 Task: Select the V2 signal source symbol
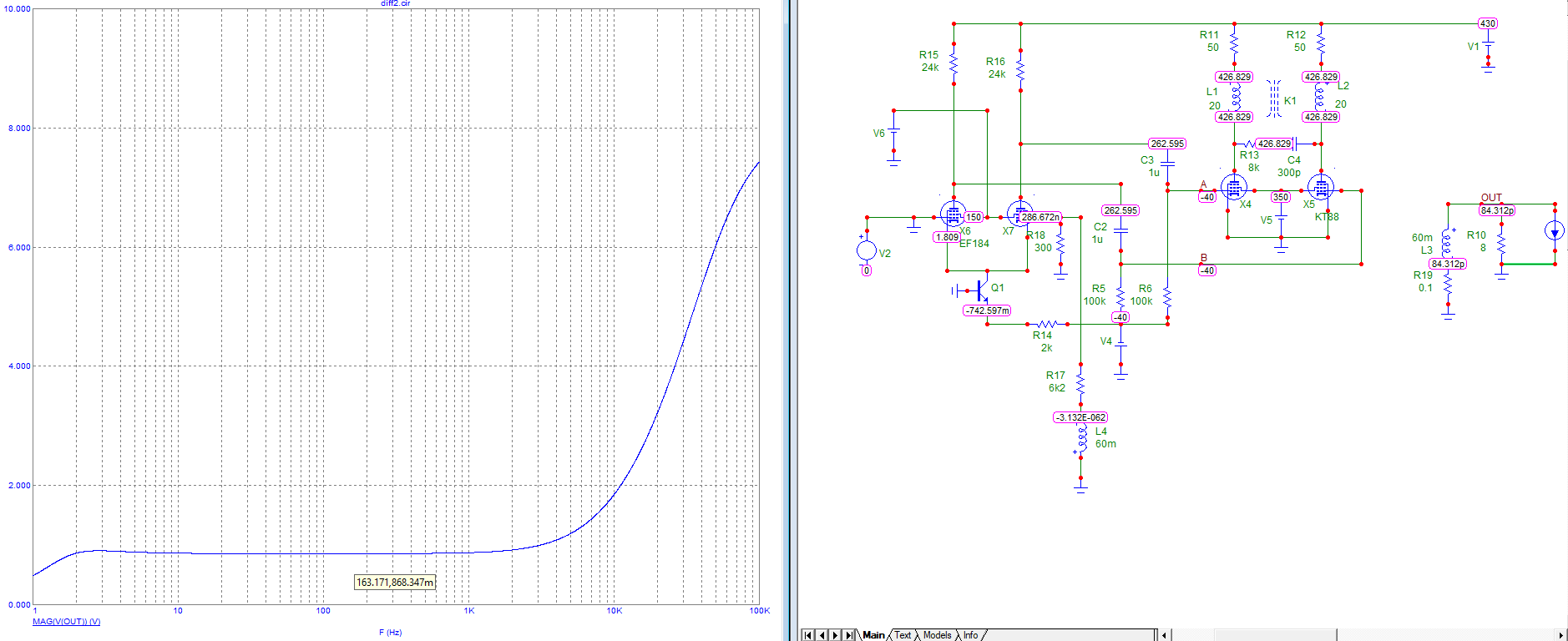click(x=867, y=250)
